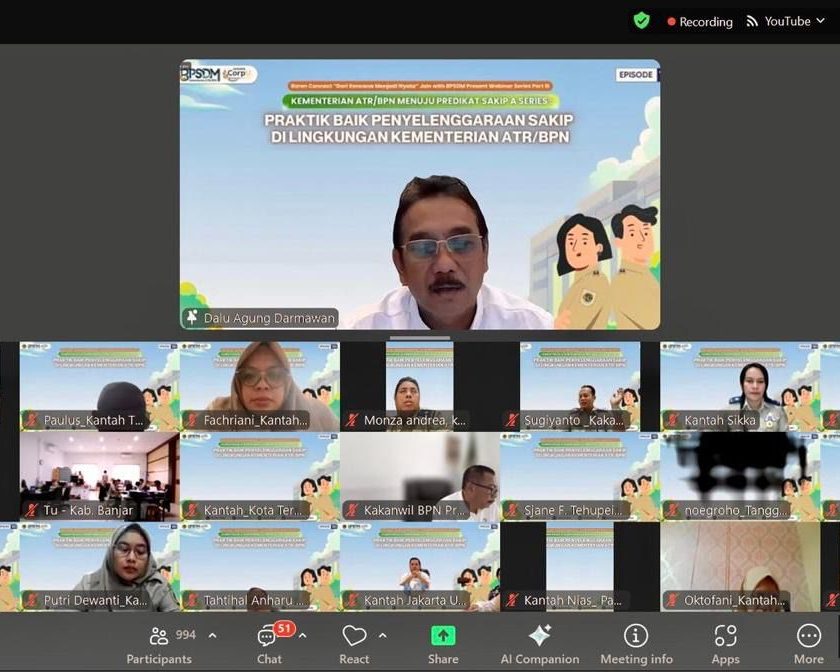The height and width of the screenshot is (672, 840).
Task: Expand the React options arrow
Action: [382, 635]
